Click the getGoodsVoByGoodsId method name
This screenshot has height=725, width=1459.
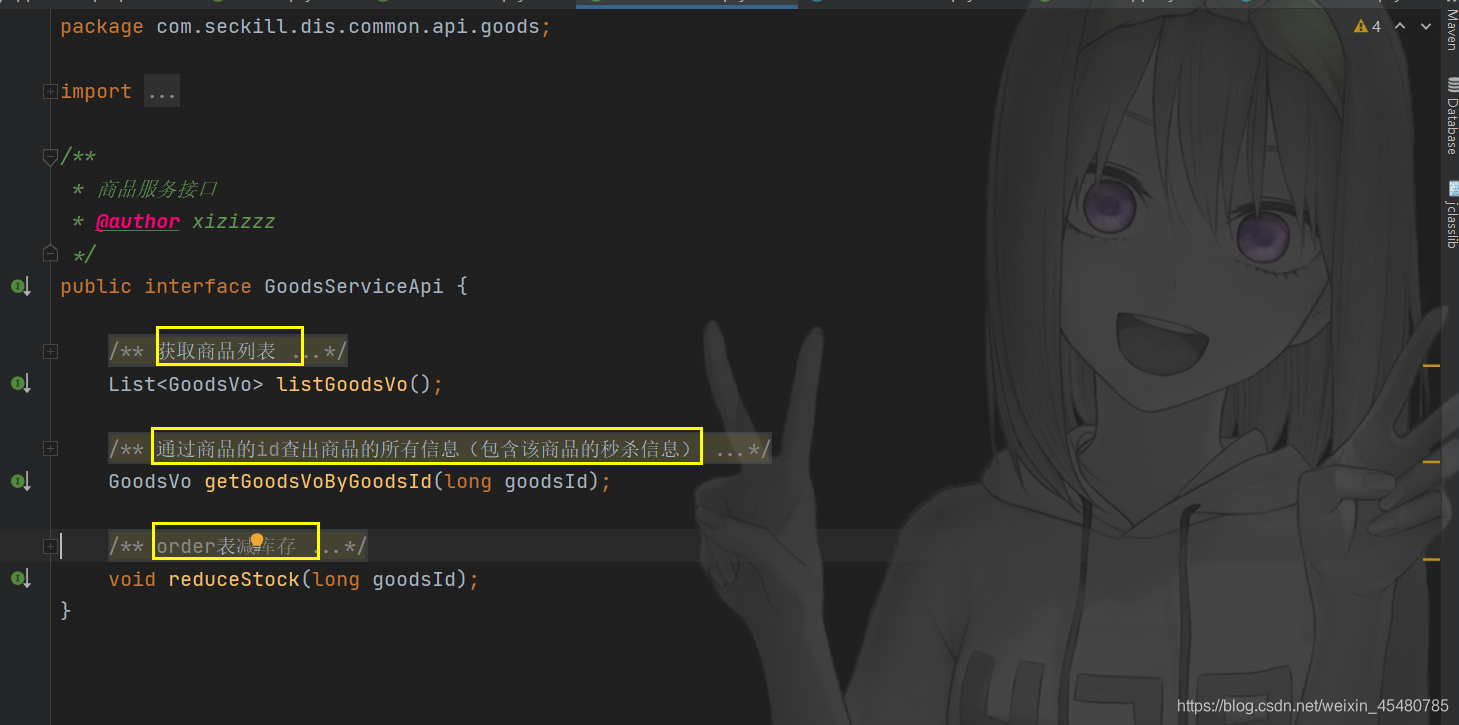[318, 482]
